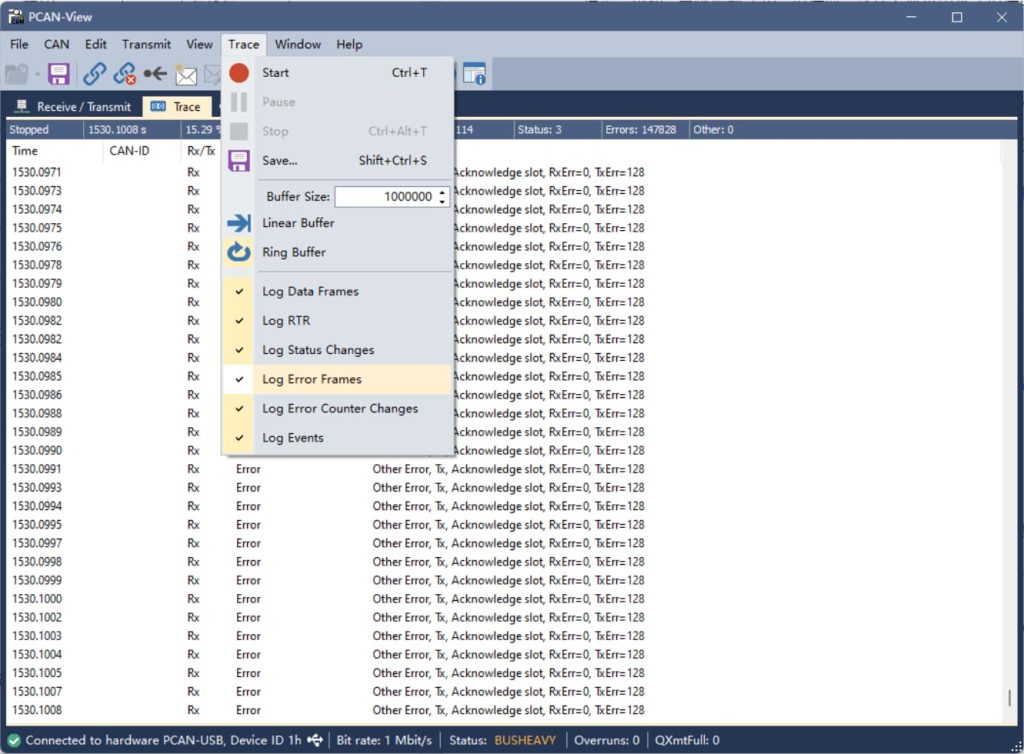This screenshot has height=754, width=1024.
Task: Click the error description in the 1530.0994 row
Action: [x=508, y=506]
